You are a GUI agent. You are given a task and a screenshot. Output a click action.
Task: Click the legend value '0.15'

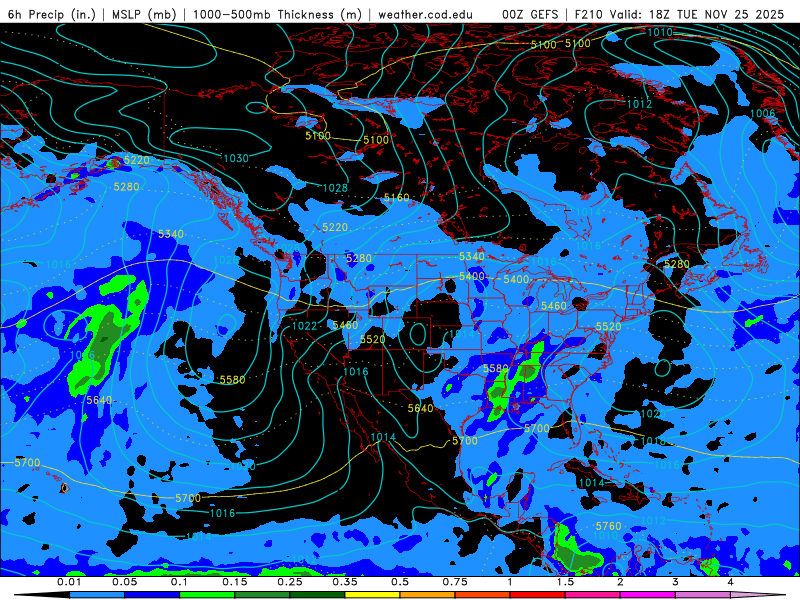[235, 582]
